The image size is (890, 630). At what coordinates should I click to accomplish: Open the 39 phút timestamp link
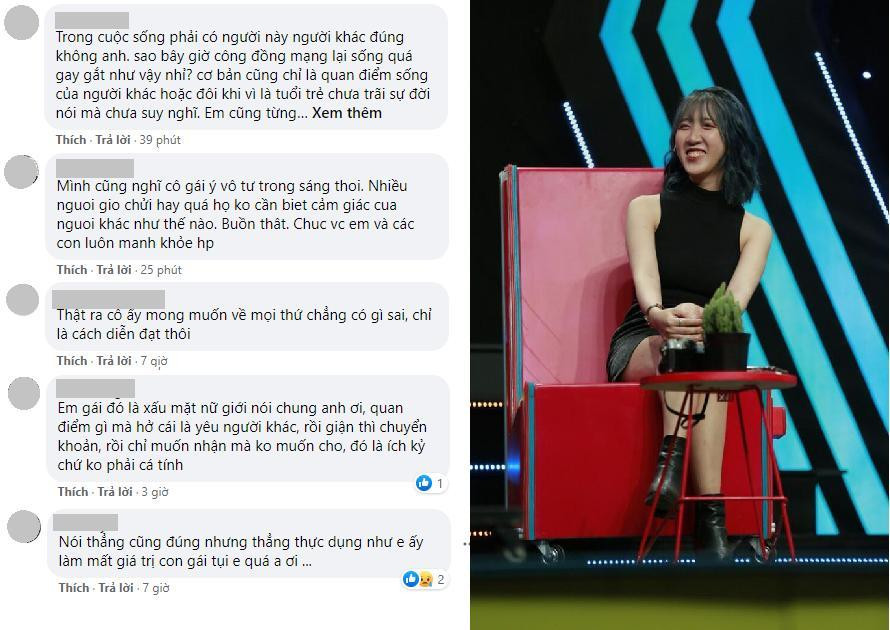[160, 140]
